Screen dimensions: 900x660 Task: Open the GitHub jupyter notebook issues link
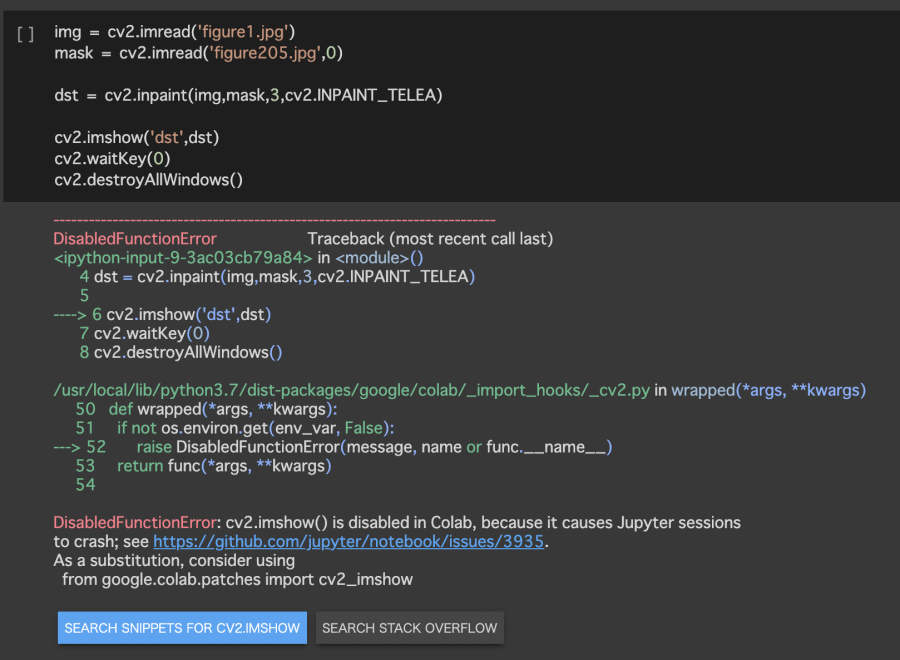[350, 542]
